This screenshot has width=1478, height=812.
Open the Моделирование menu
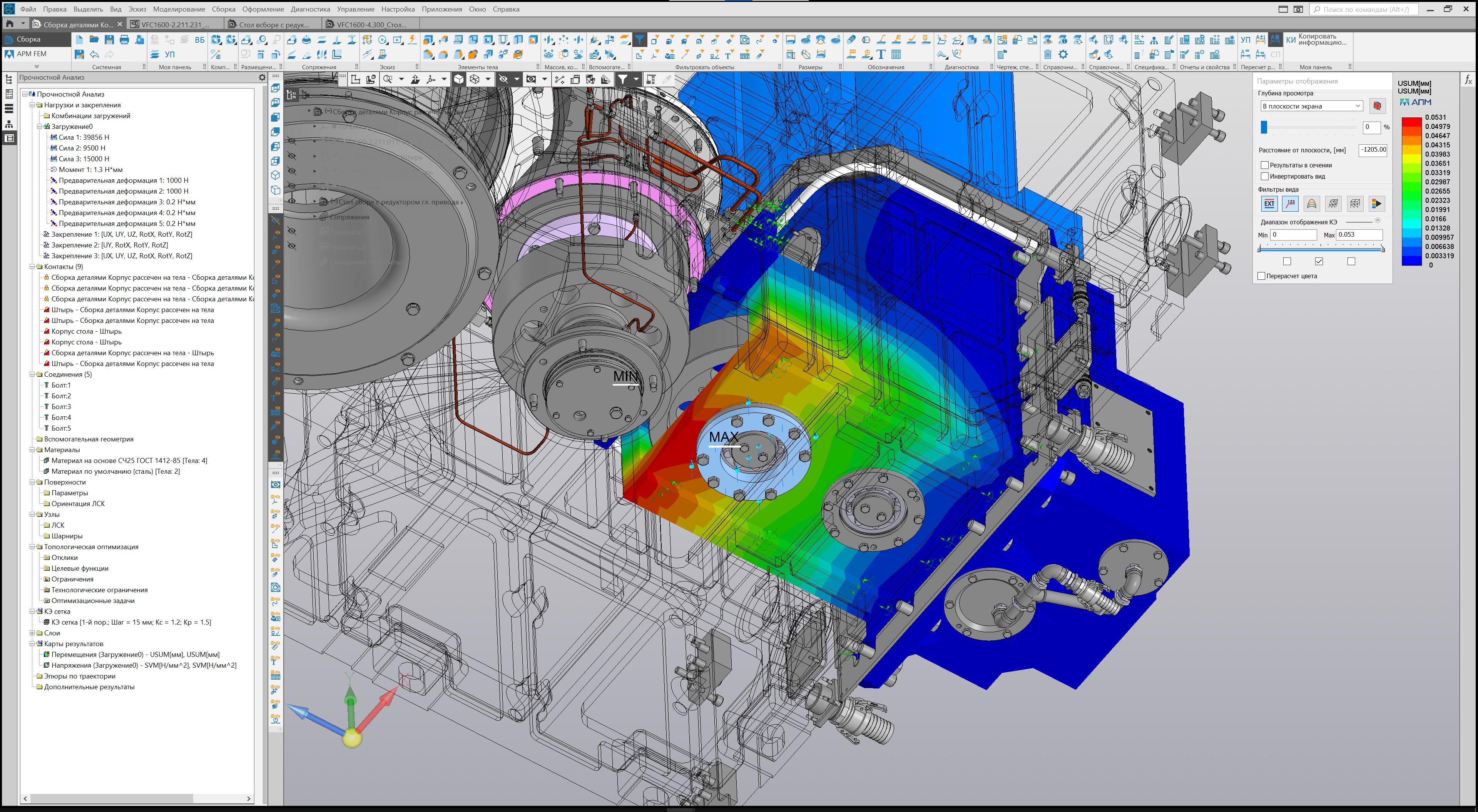(x=179, y=9)
